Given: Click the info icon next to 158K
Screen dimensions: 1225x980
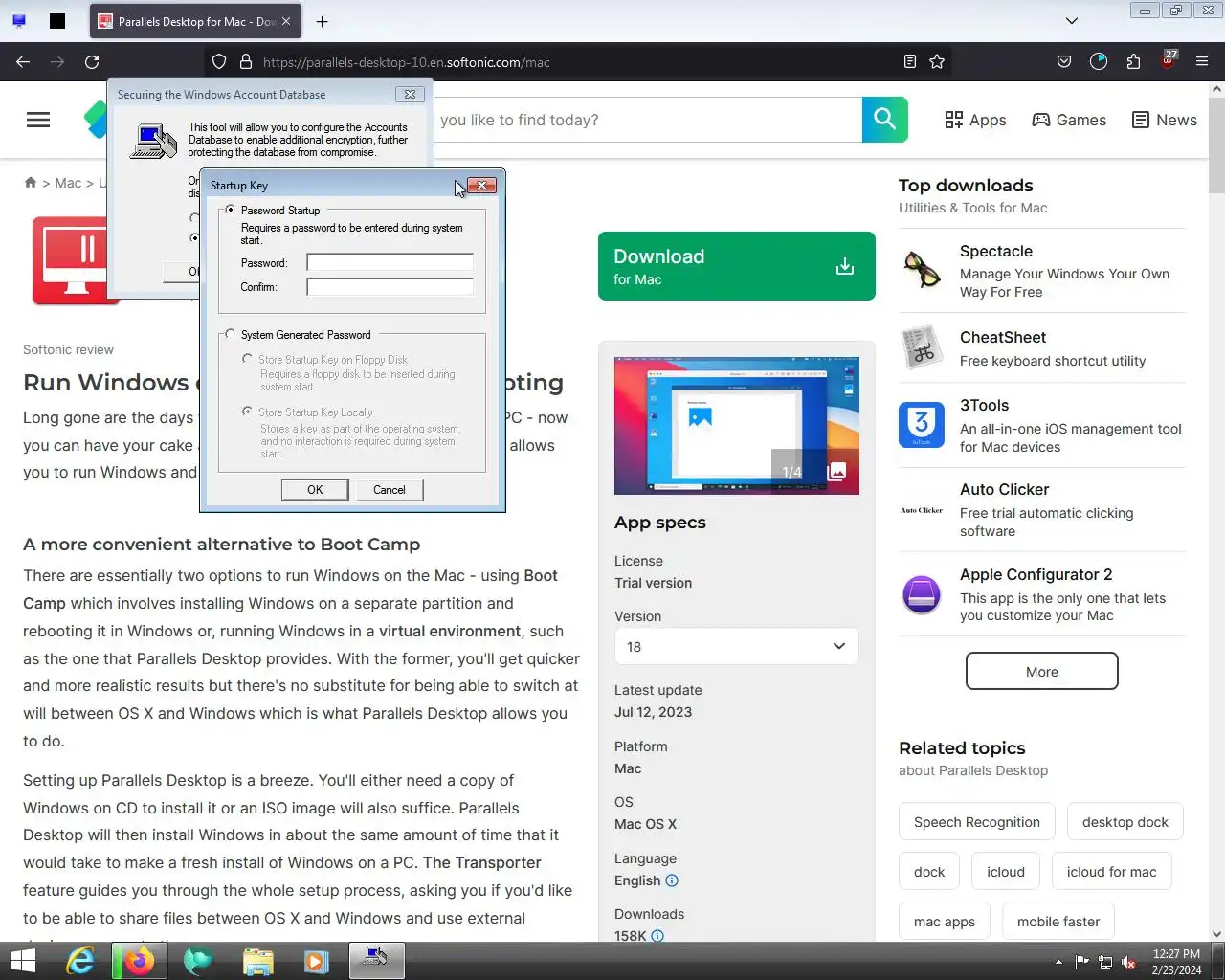Looking at the screenshot, I should [x=657, y=936].
